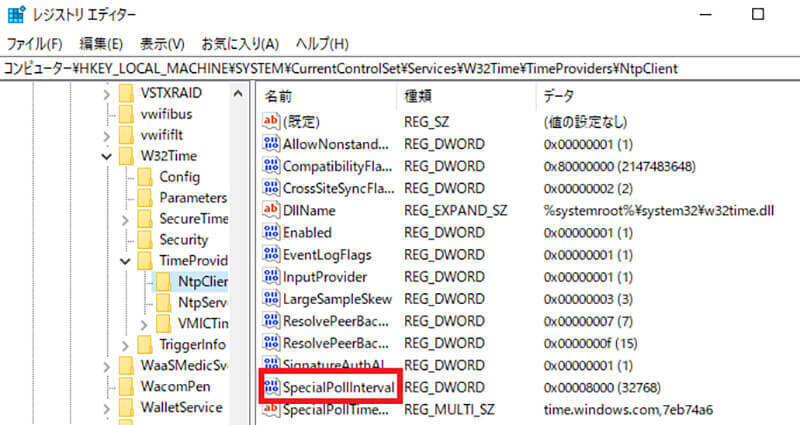Select the LargeSampleSkew value name

(337, 299)
